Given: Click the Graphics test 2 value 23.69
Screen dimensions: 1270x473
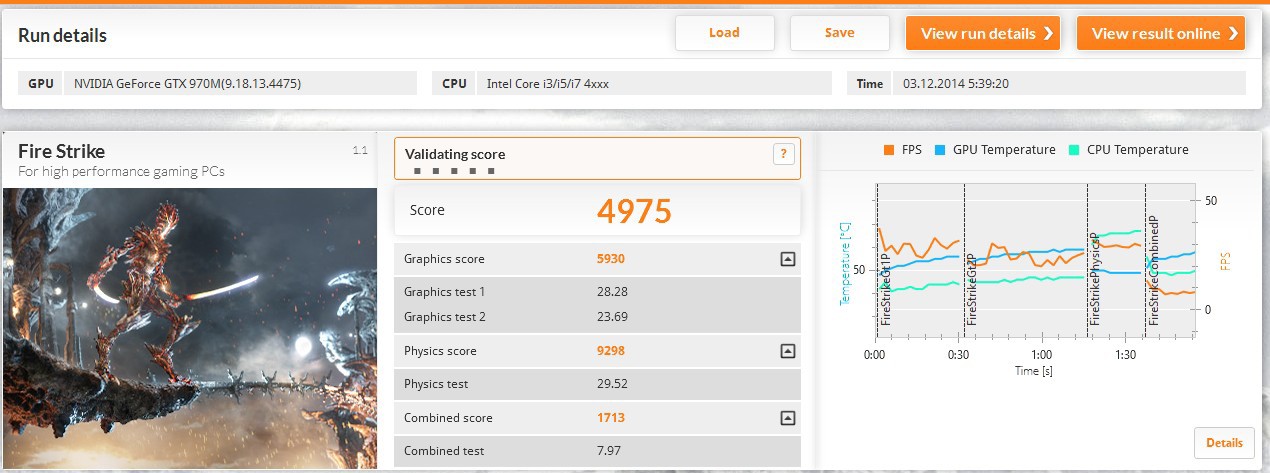Looking at the screenshot, I should coord(612,317).
